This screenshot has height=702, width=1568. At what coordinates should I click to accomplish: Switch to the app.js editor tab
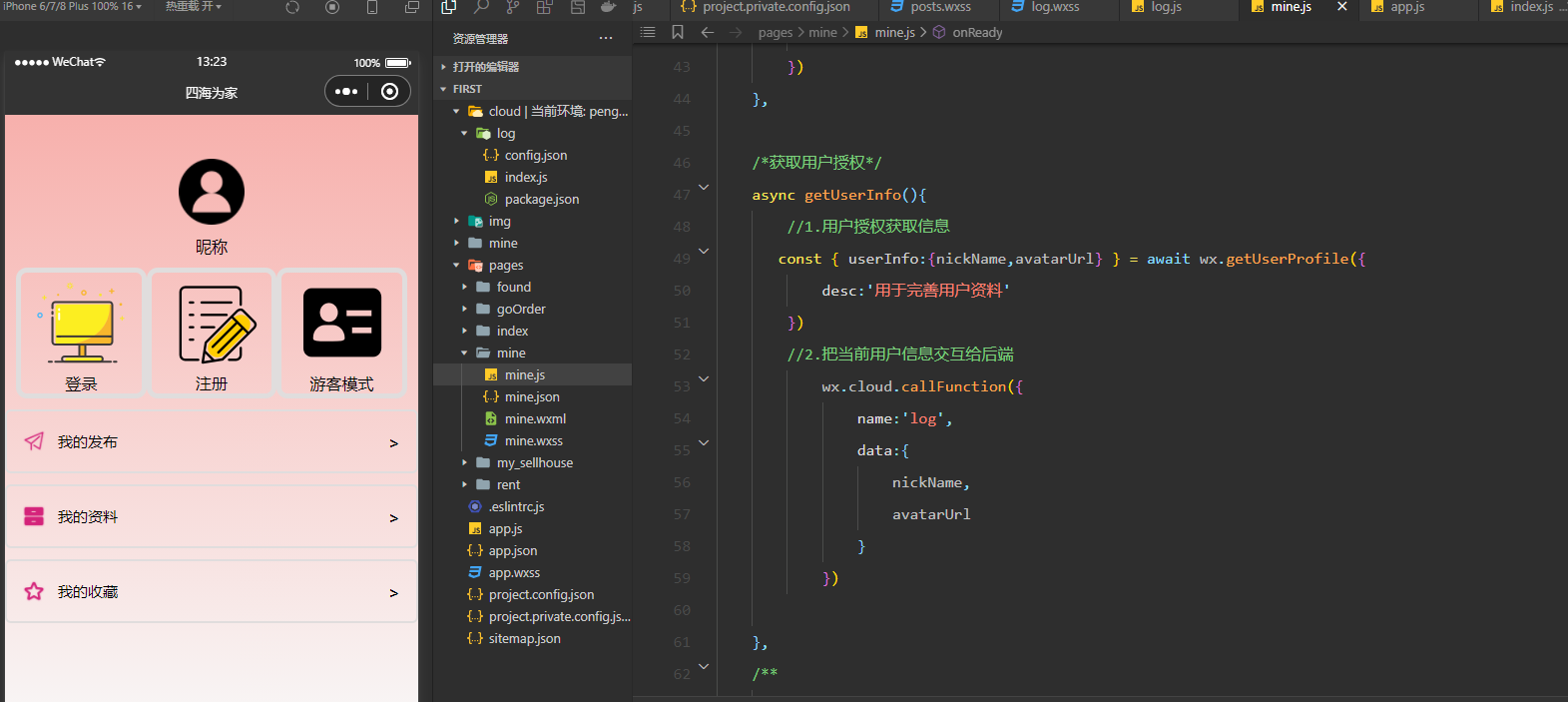1407,7
